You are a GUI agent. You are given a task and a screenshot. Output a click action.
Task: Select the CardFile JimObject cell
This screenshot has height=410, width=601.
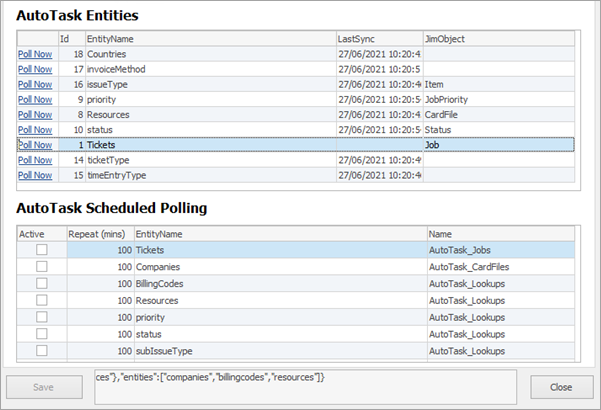(499, 115)
